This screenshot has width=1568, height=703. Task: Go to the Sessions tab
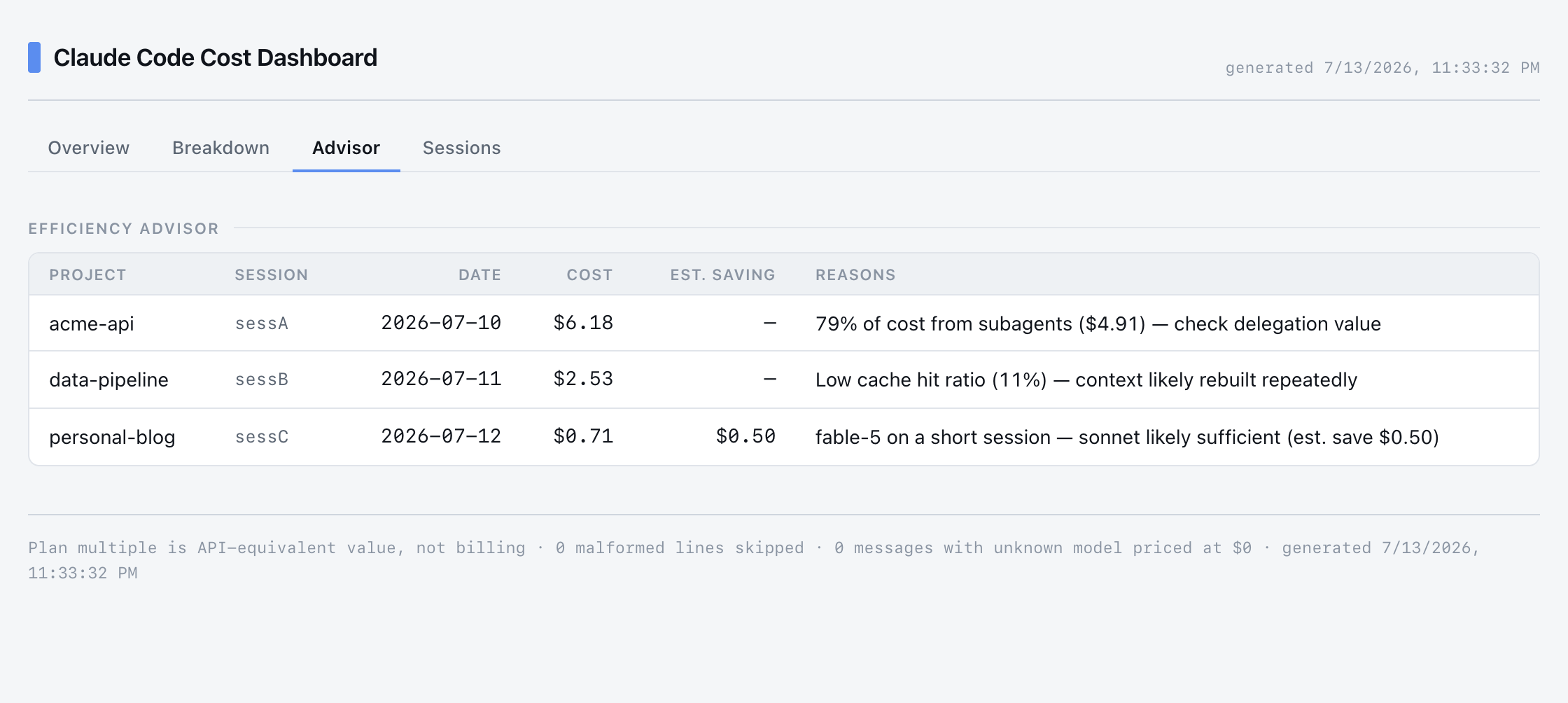tap(461, 148)
